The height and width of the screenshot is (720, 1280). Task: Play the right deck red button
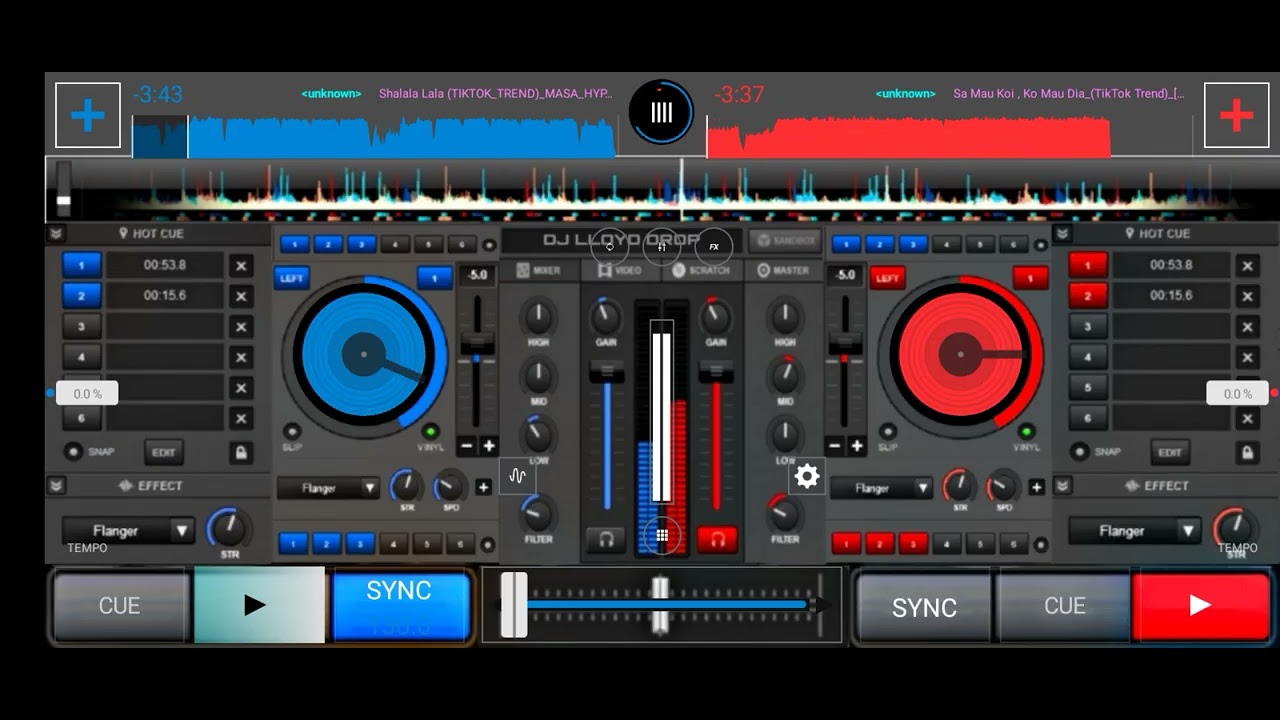coord(1200,605)
